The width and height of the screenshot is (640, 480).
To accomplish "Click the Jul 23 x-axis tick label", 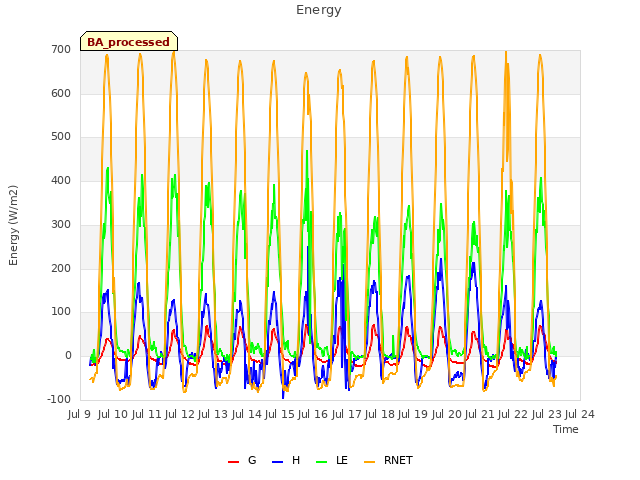I will [546, 414].
